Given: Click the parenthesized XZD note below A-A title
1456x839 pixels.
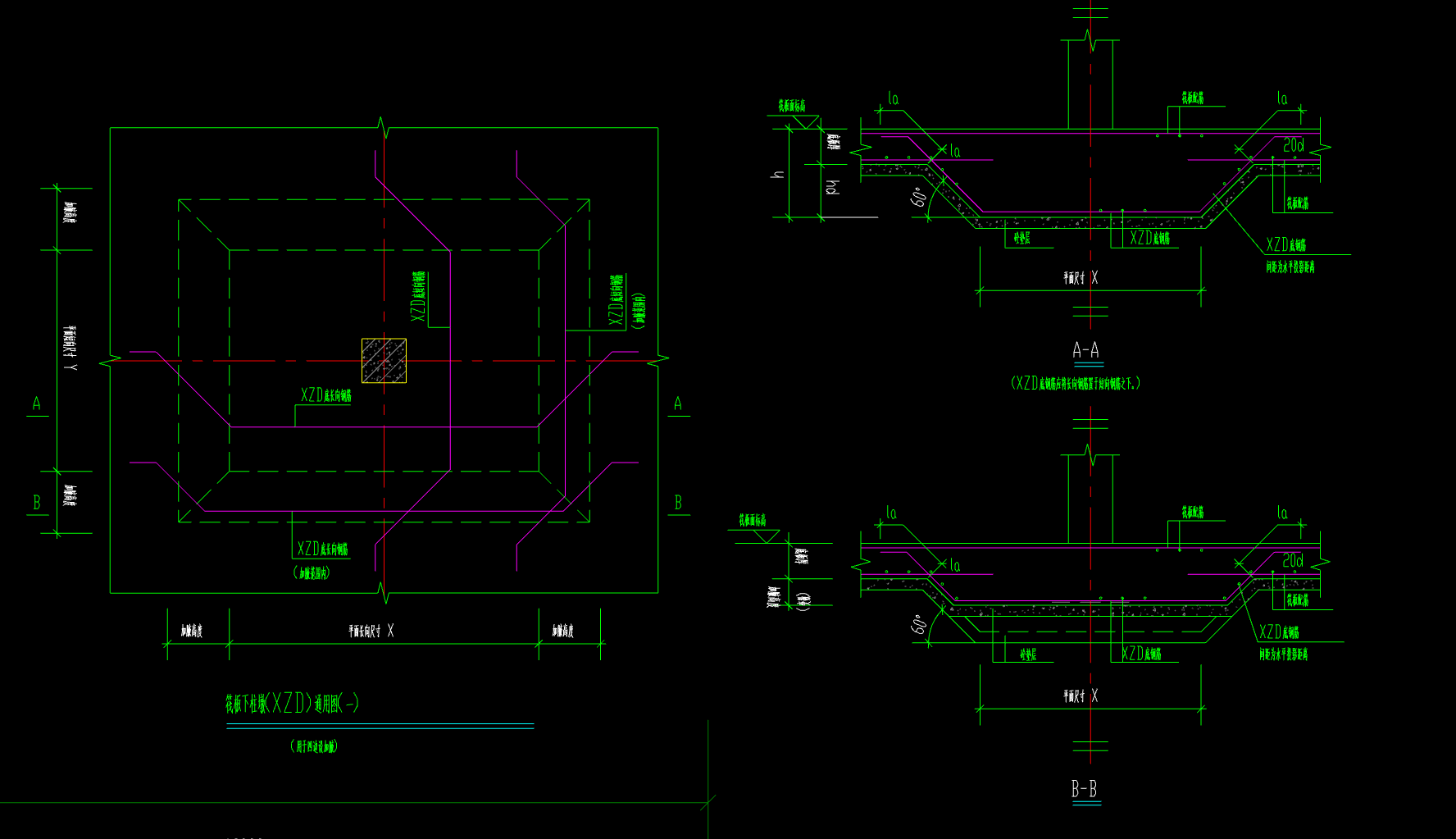Looking at the screenshot, I should 1076,383.
